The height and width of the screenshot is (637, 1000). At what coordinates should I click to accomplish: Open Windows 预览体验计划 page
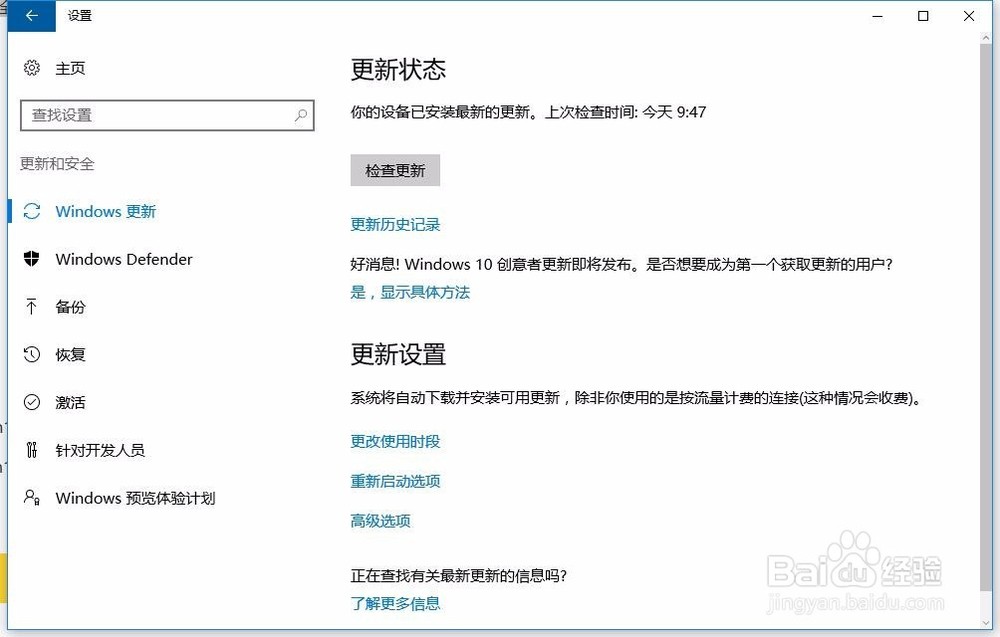click(x=135, y=498)
